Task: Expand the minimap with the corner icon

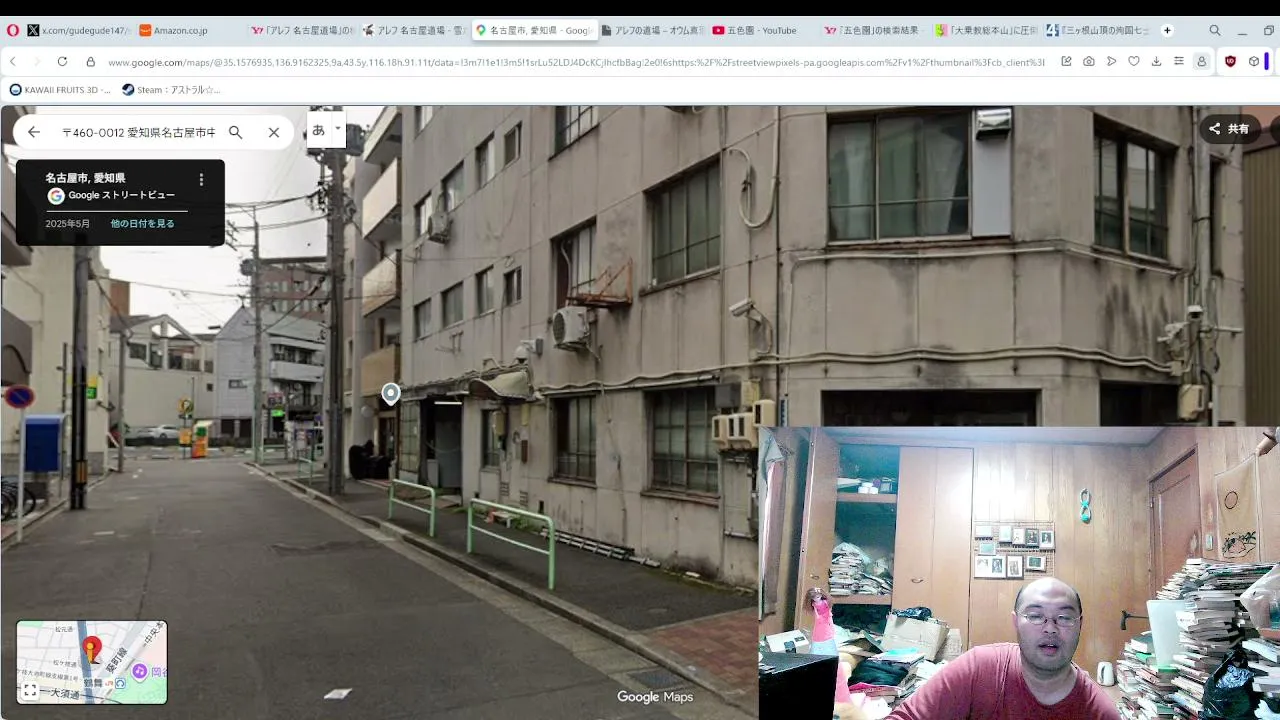Action: [x=30, y=691]
